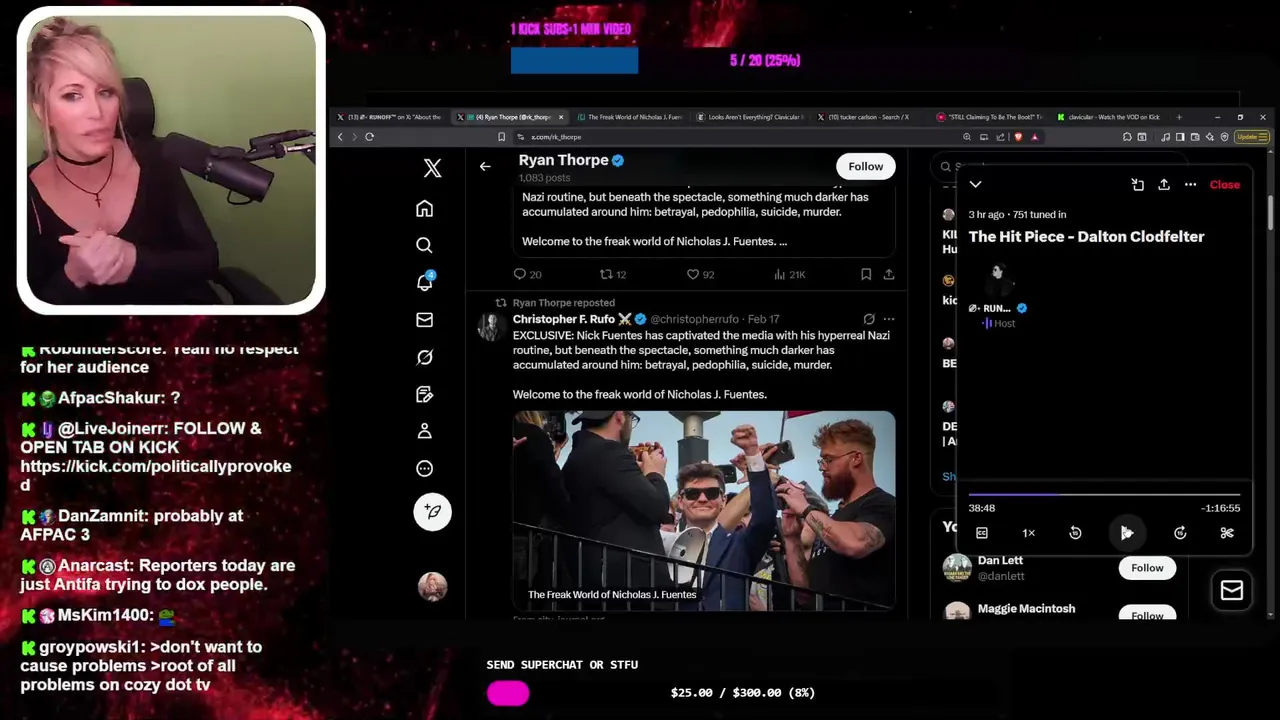Switch to clavicular Watch the VOD tab
1280x720 pixels.
click(1110, 117)
